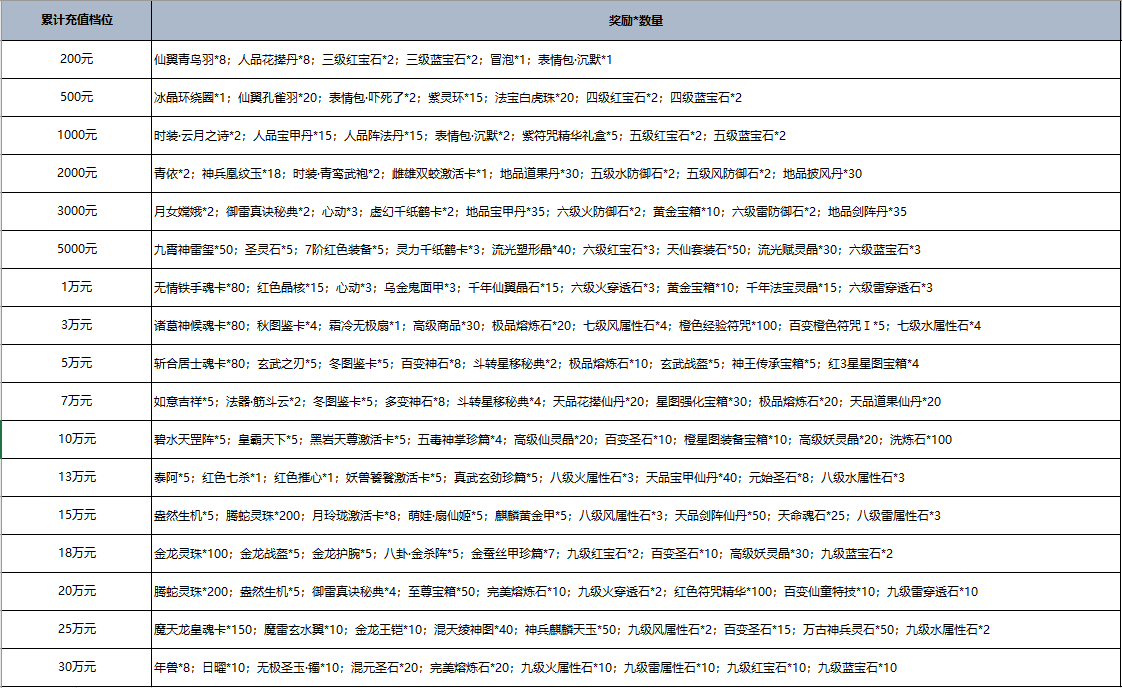This screenshot has height=688, width=1122.
Task: Select the rewards cell starting with 盎然生机*5
Action: (635, 515)
